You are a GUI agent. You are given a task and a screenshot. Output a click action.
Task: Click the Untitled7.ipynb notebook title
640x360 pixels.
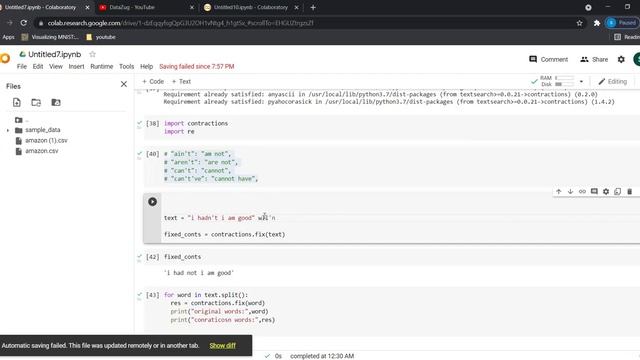click(55, 54)
